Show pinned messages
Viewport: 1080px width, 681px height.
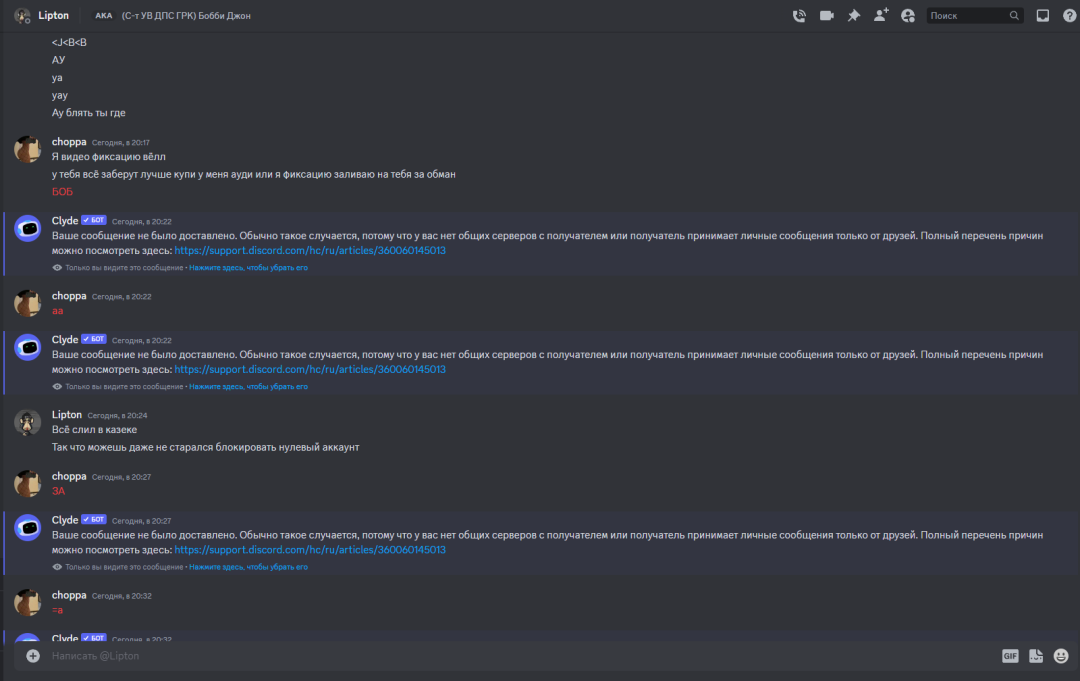pos(854,16)
